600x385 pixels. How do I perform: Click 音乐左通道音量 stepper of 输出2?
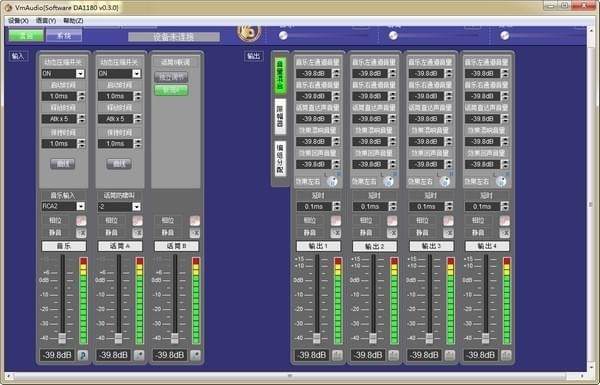pyautogui.click(x=392, y=73)
